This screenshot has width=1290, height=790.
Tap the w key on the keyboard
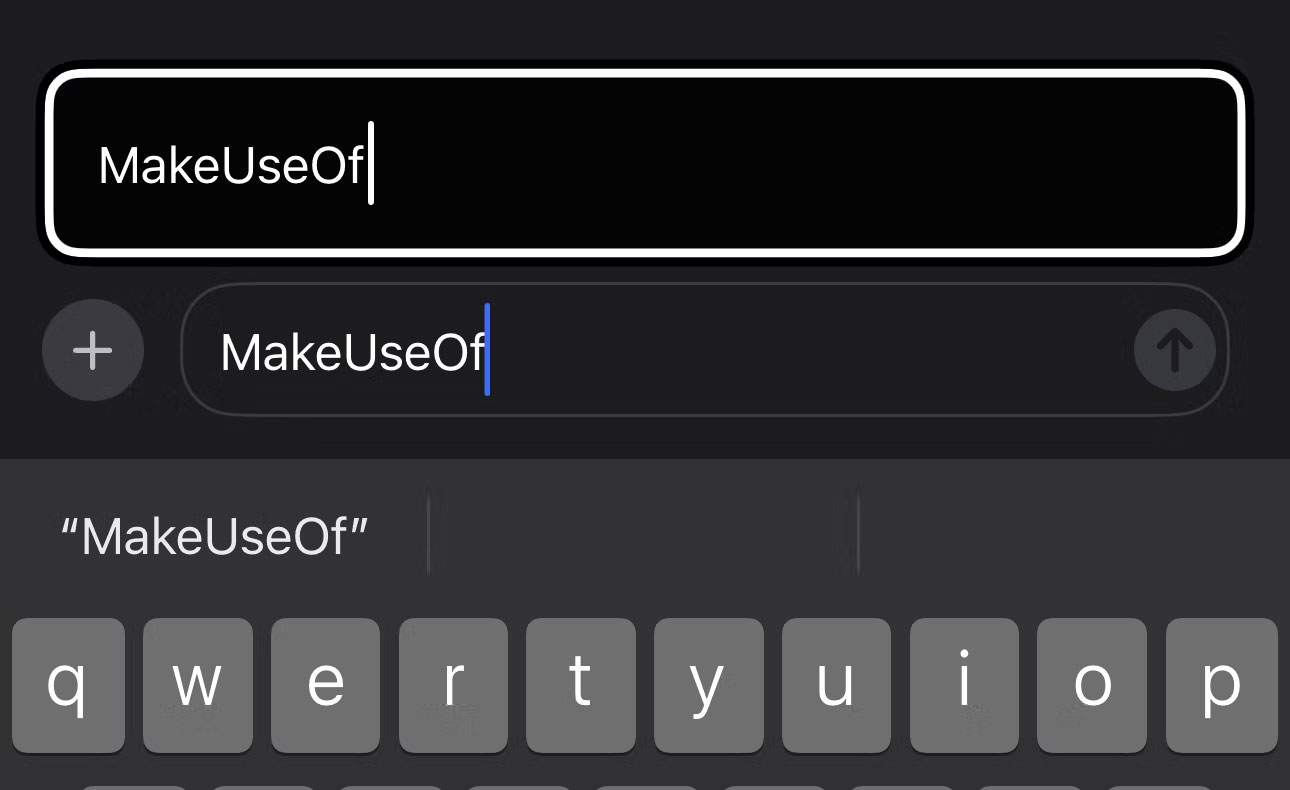[x=196, y=685]
